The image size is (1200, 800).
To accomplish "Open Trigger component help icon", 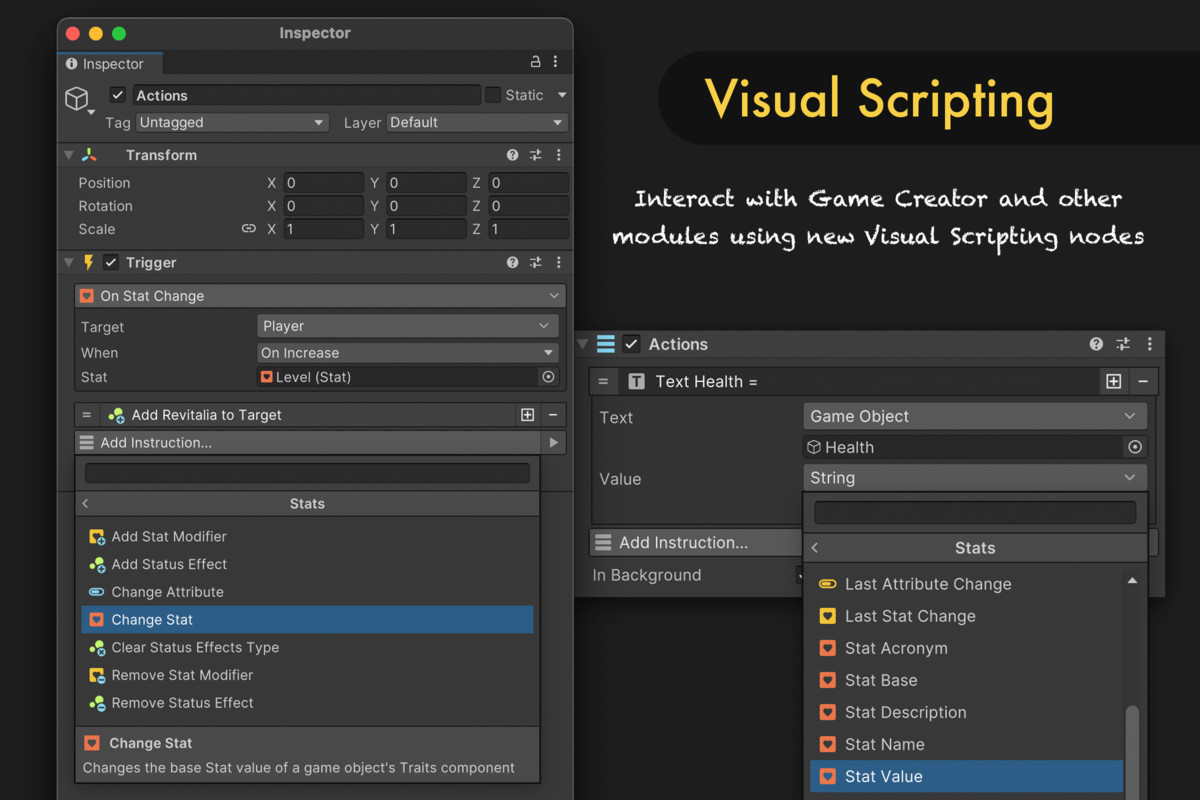I will (513, 262).
